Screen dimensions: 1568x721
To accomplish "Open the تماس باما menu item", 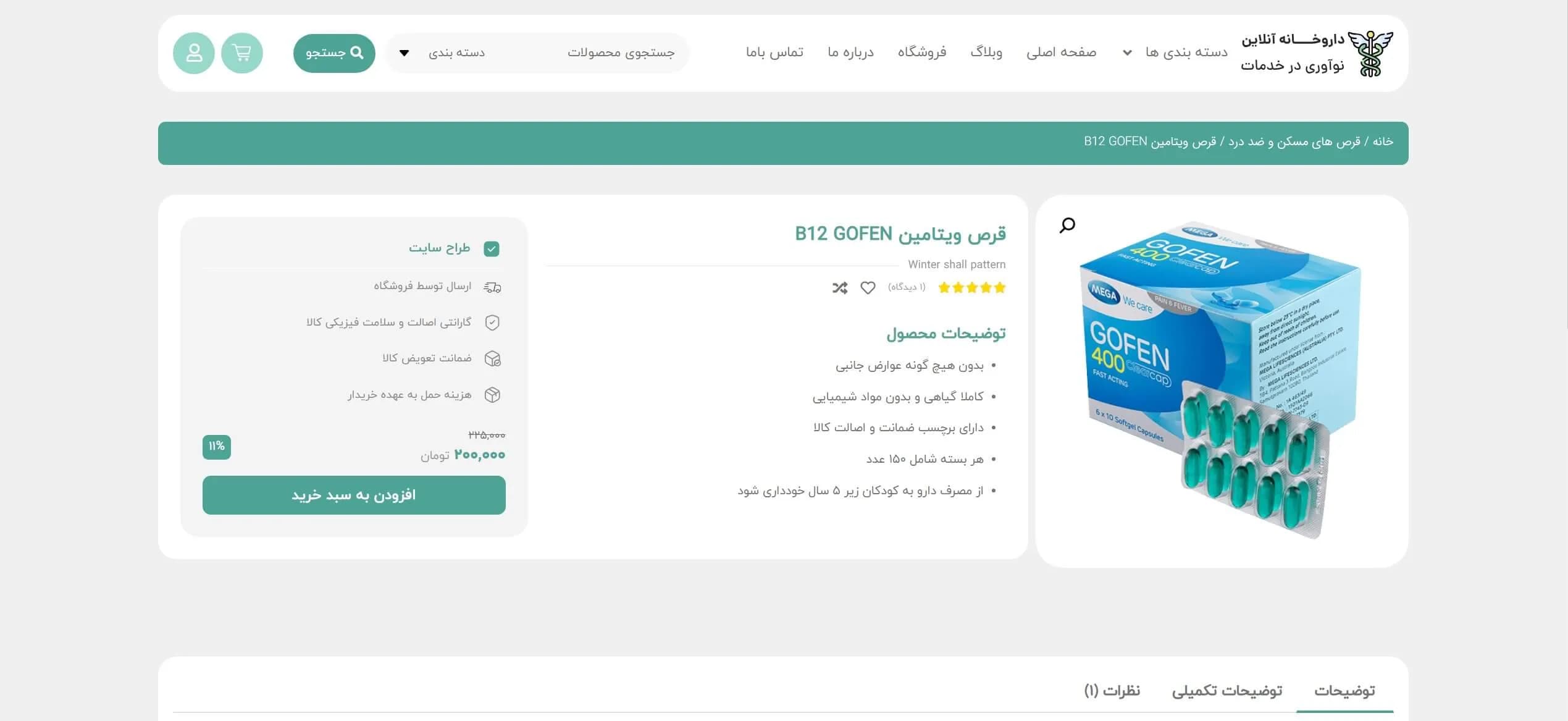I will (774, 53).
